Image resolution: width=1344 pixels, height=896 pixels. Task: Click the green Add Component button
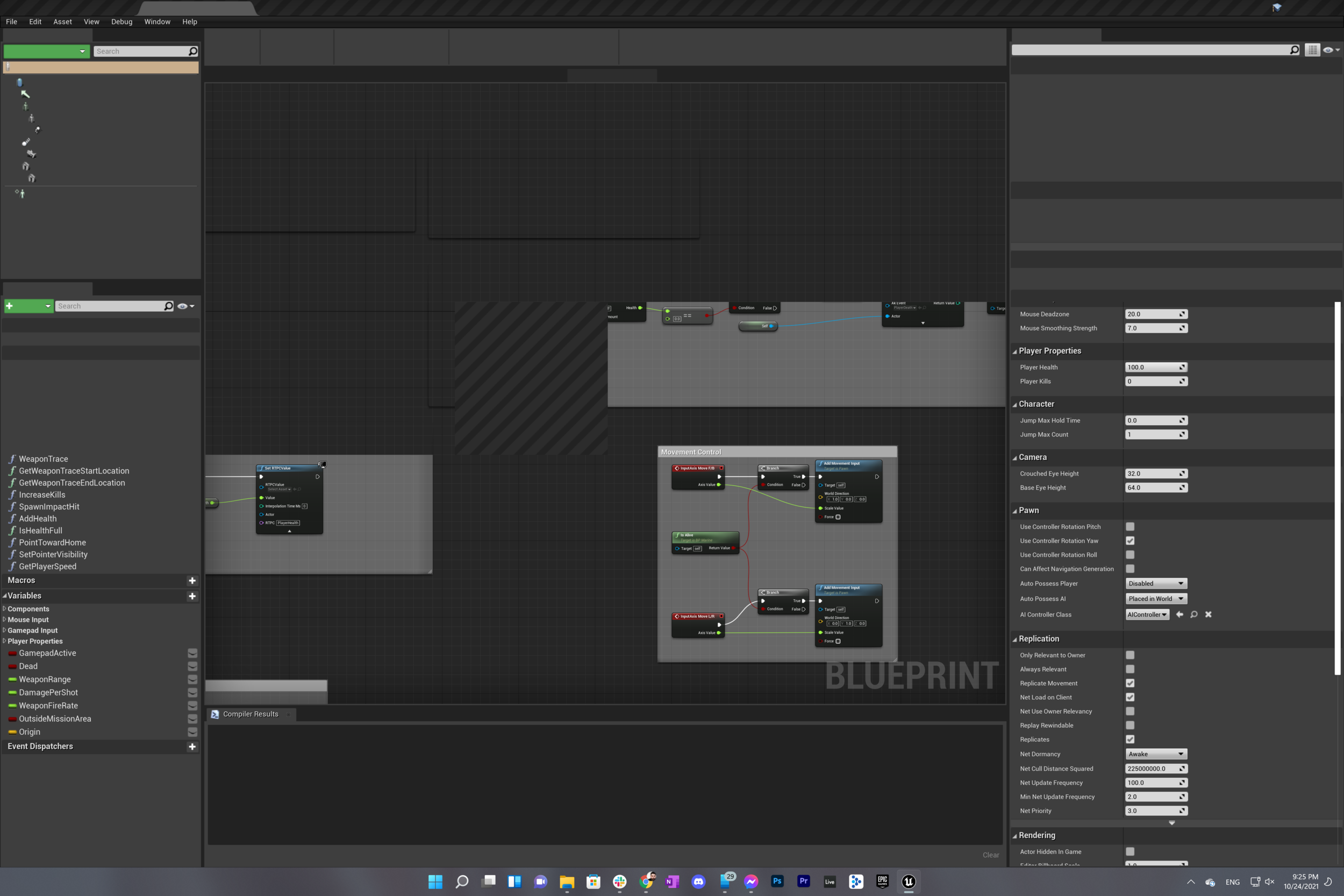46,52
